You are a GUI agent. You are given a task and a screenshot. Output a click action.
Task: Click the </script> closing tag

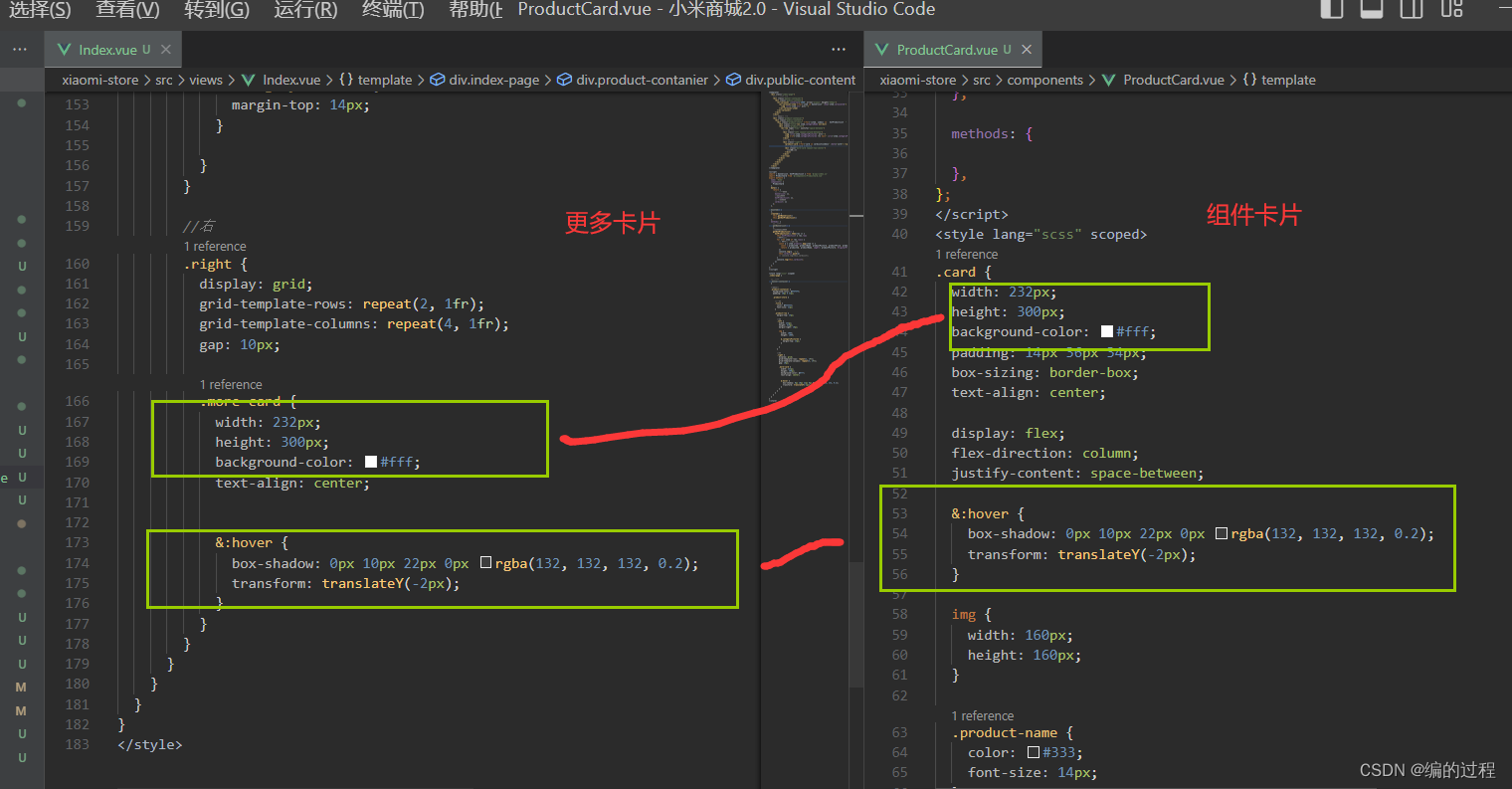click(972, 214)
